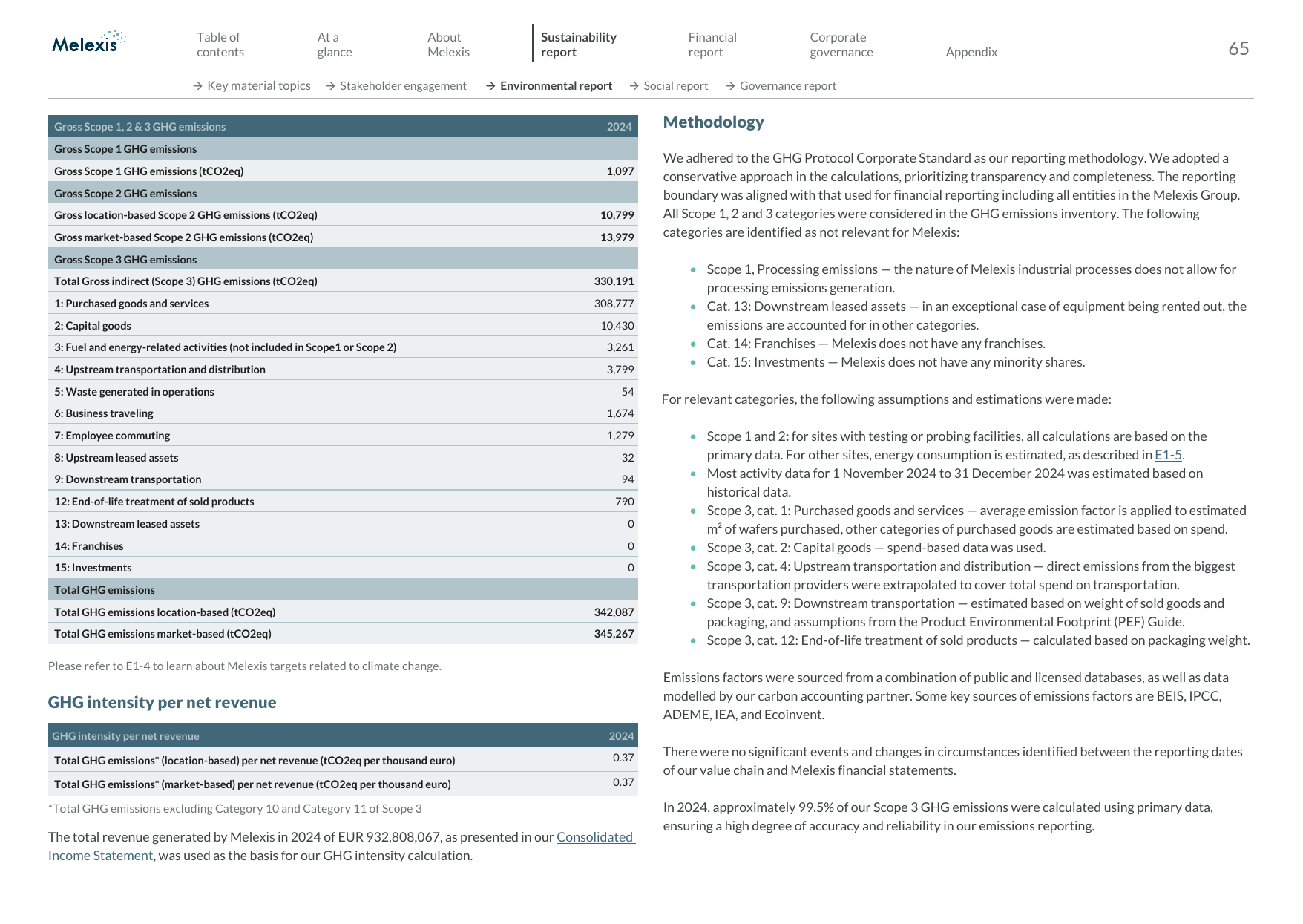Click 'Scope 3, cat. 2: Capital goods' bullet
1303x924 pixels.
[x=876, y=548]
